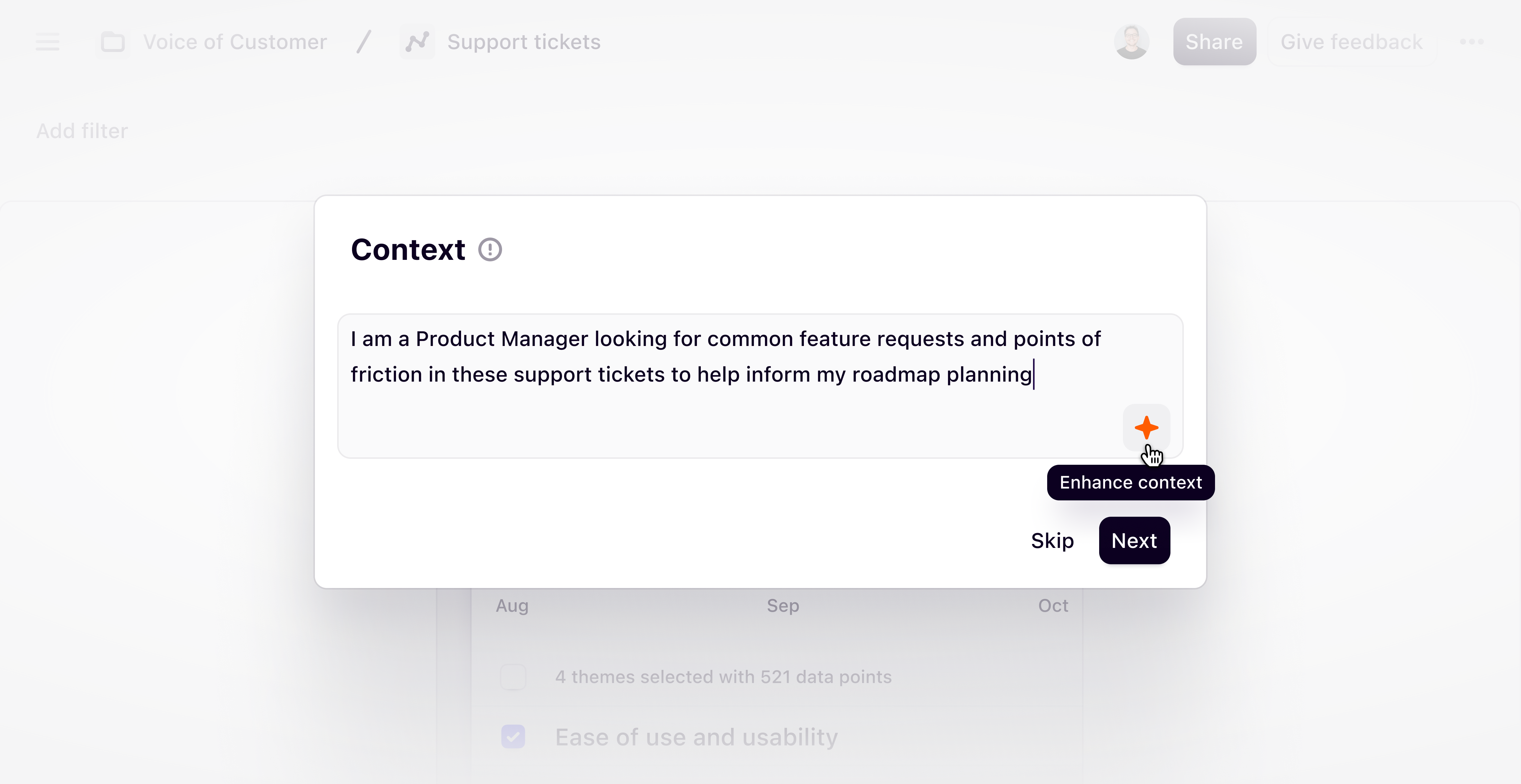
Task: Open the user avatar profile picture
Action: pyautogui.click(x=1131, y=42)
